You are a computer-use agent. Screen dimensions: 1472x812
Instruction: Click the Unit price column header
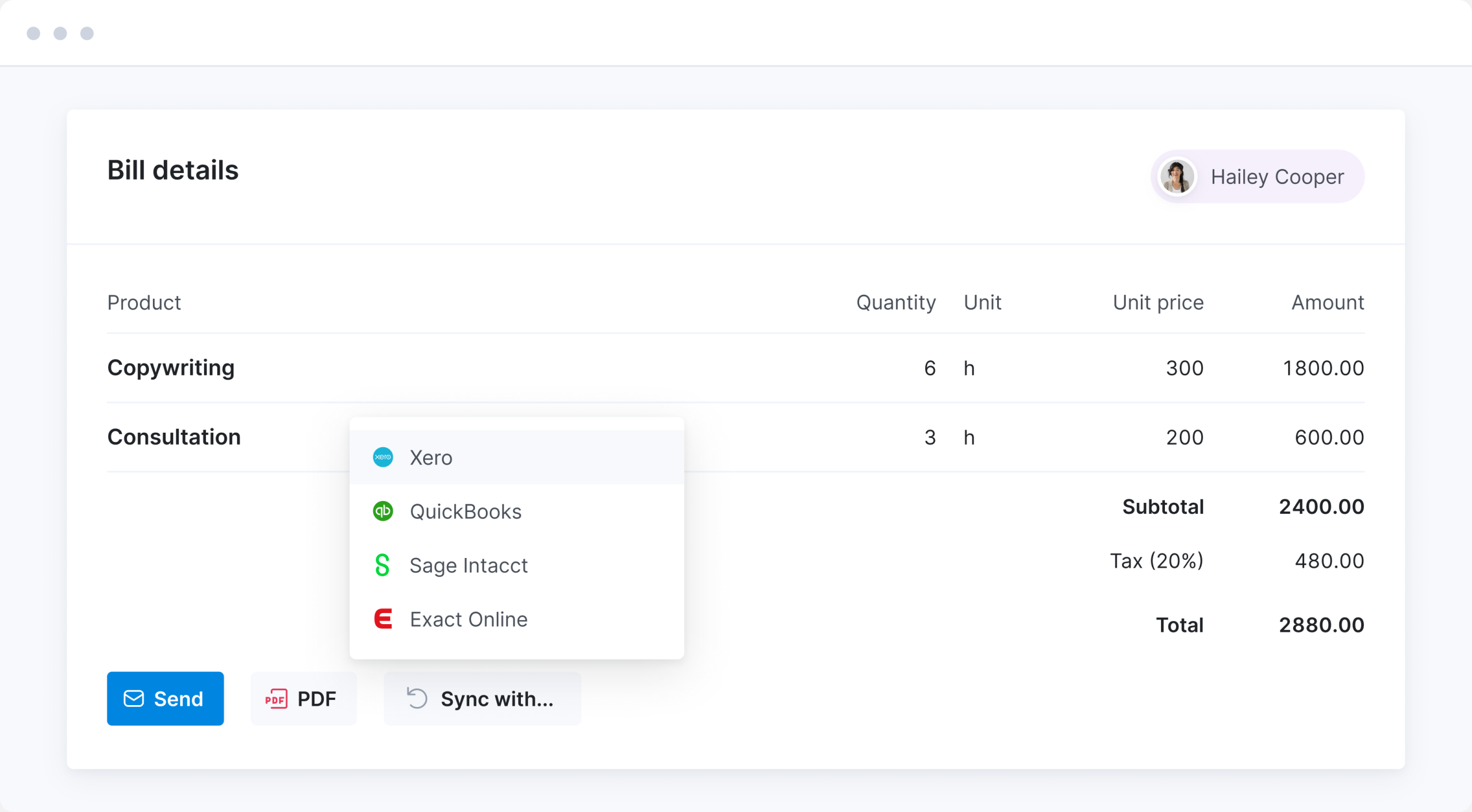pyautogui.click(x=1158, y=302)
